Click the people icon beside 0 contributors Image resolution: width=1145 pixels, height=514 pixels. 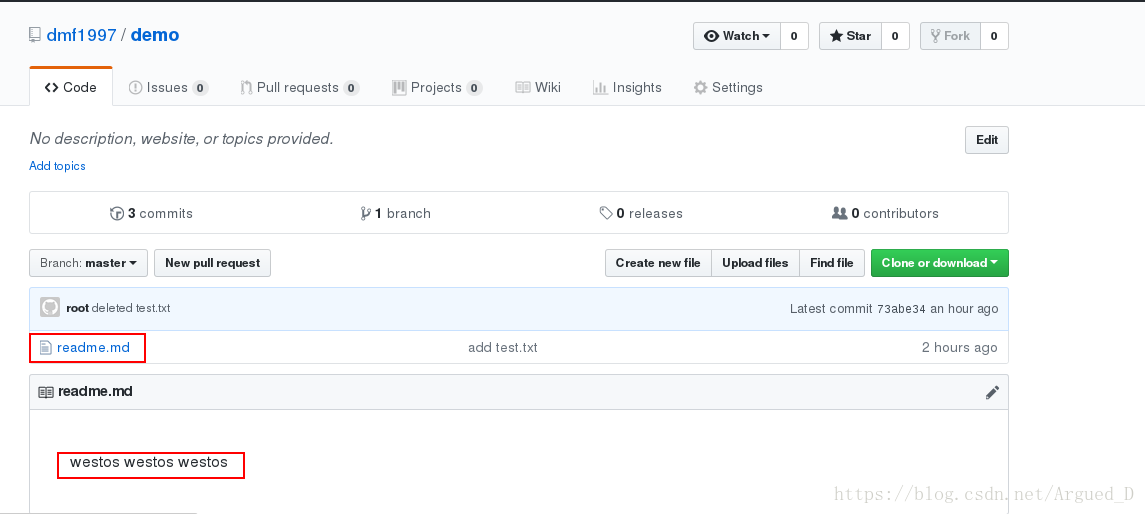tap(840, 213)
